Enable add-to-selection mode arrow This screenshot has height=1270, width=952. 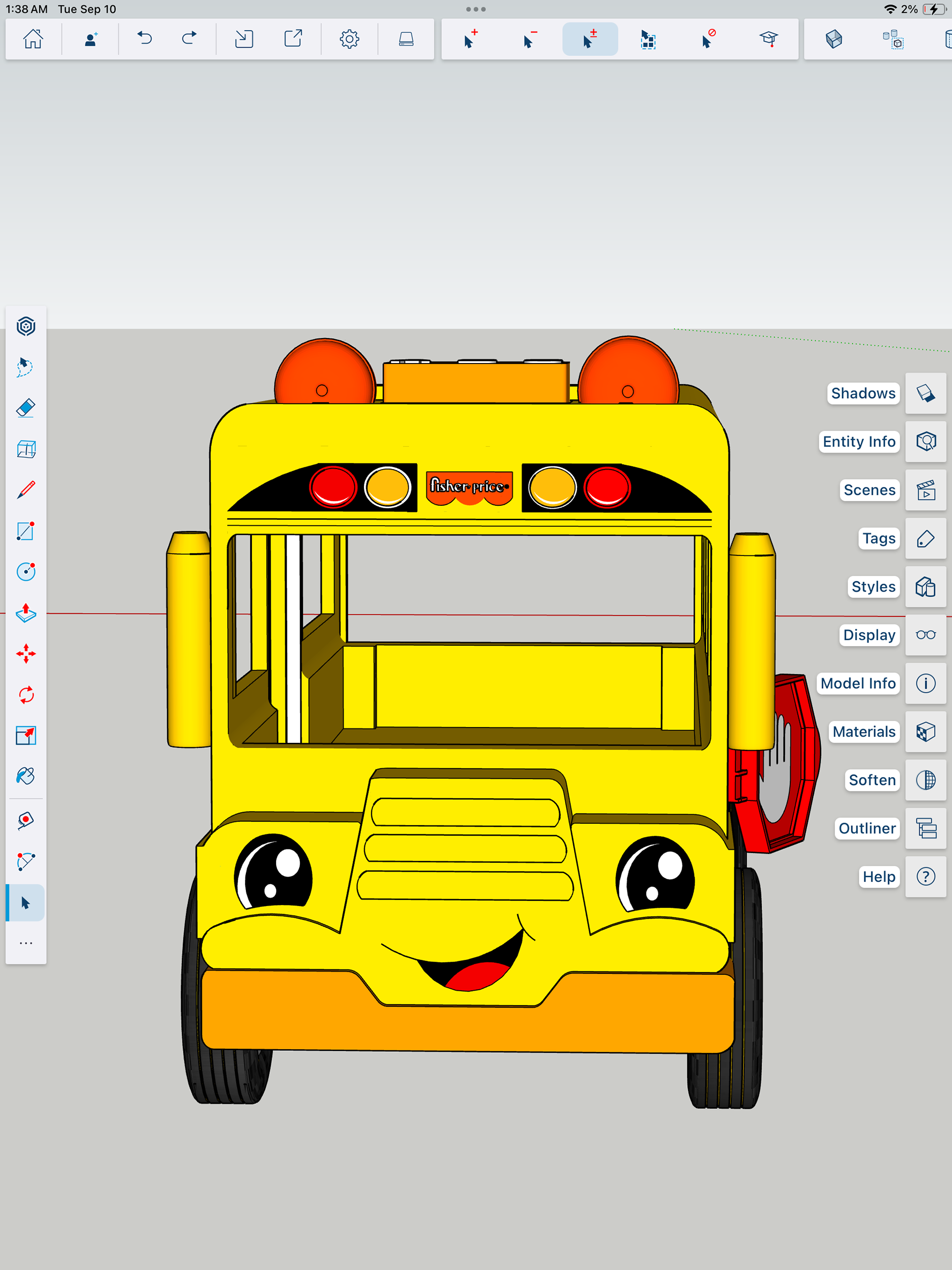(471, 39)
